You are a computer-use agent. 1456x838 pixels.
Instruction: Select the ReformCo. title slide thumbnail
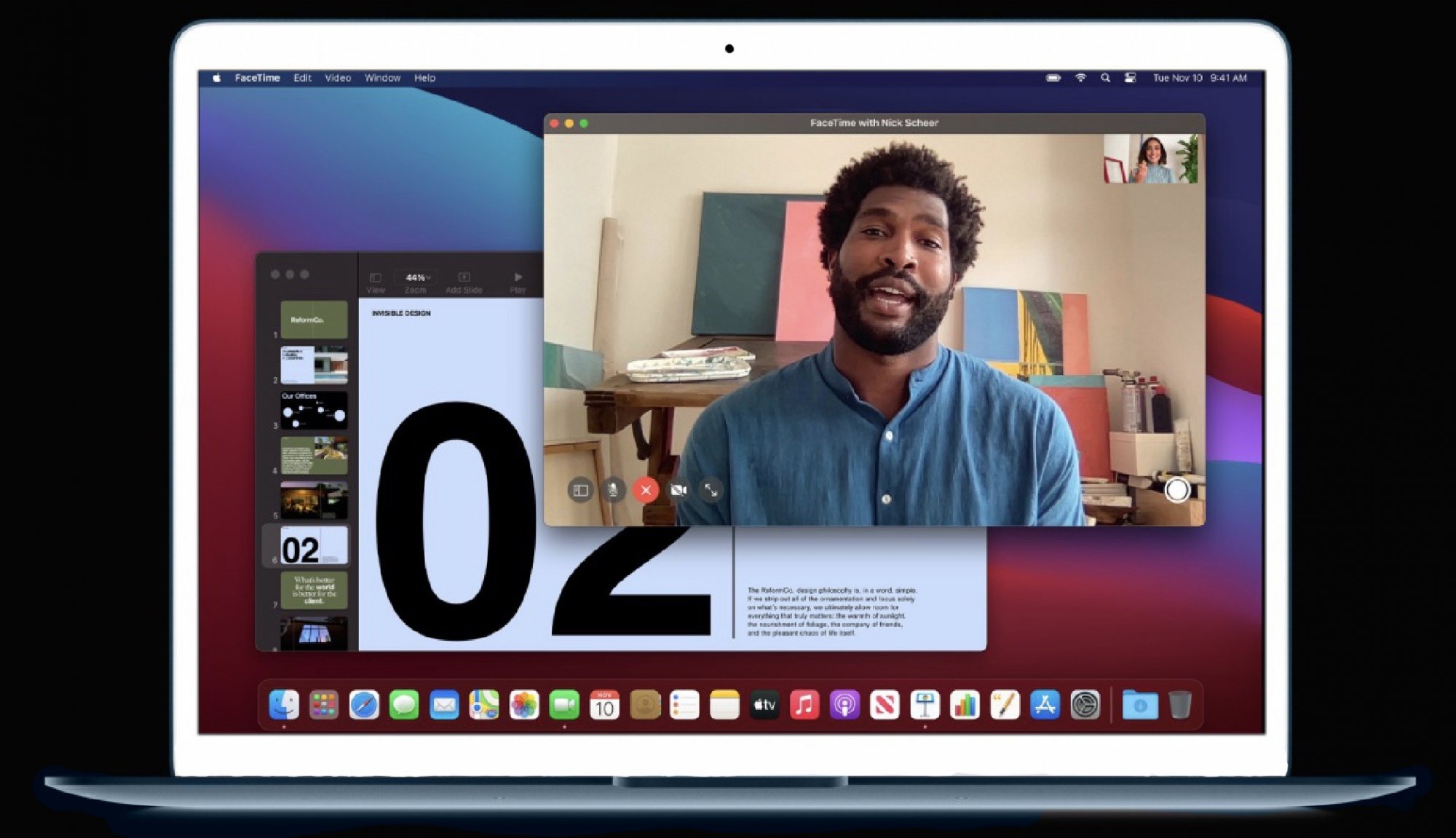[314, 320]
